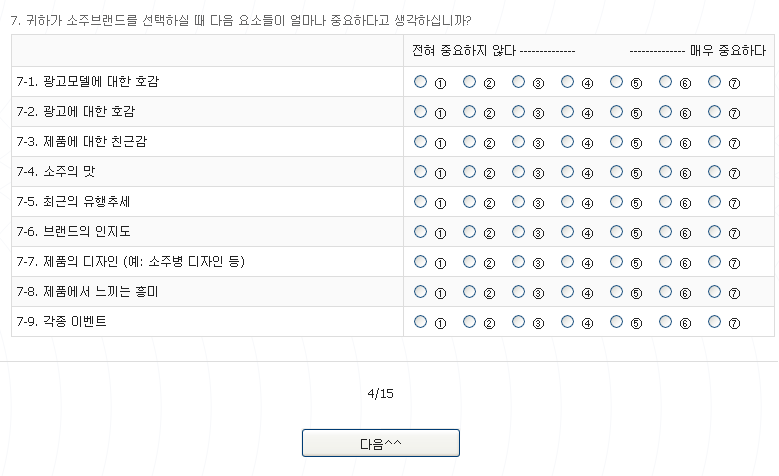Choose rating ④ for 7-6 브랜드의 인지도
The height and width of the screenshot is (476, 779).
[567, 232]
